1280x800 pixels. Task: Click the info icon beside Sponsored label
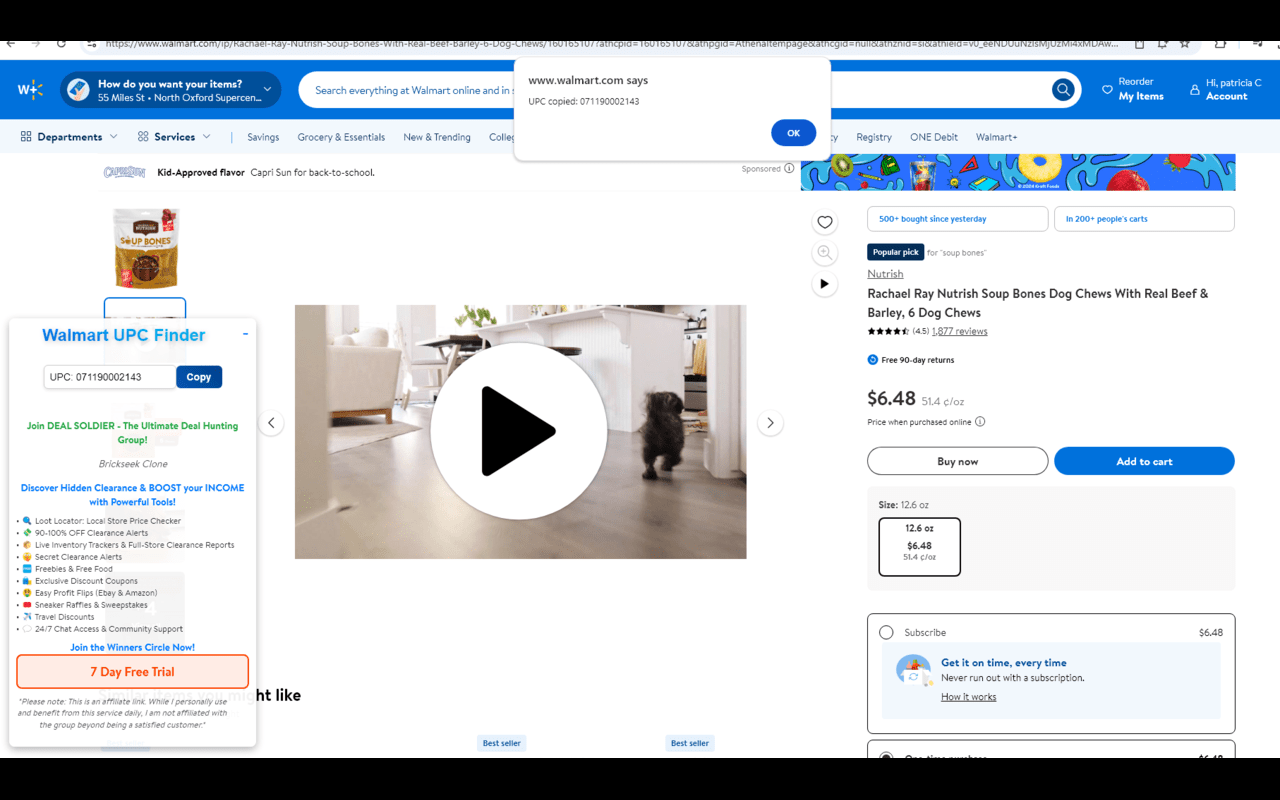click(x=789, y=169)
